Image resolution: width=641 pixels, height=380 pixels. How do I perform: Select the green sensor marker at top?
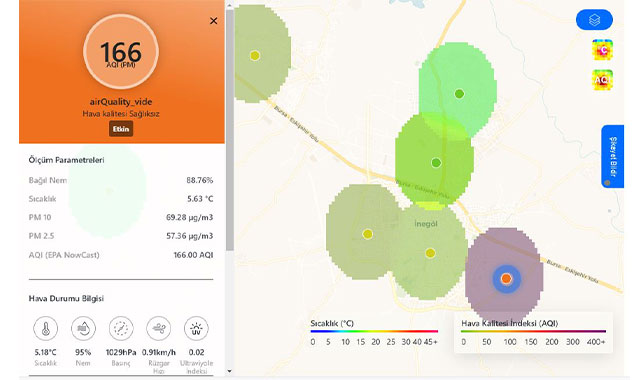459,94
